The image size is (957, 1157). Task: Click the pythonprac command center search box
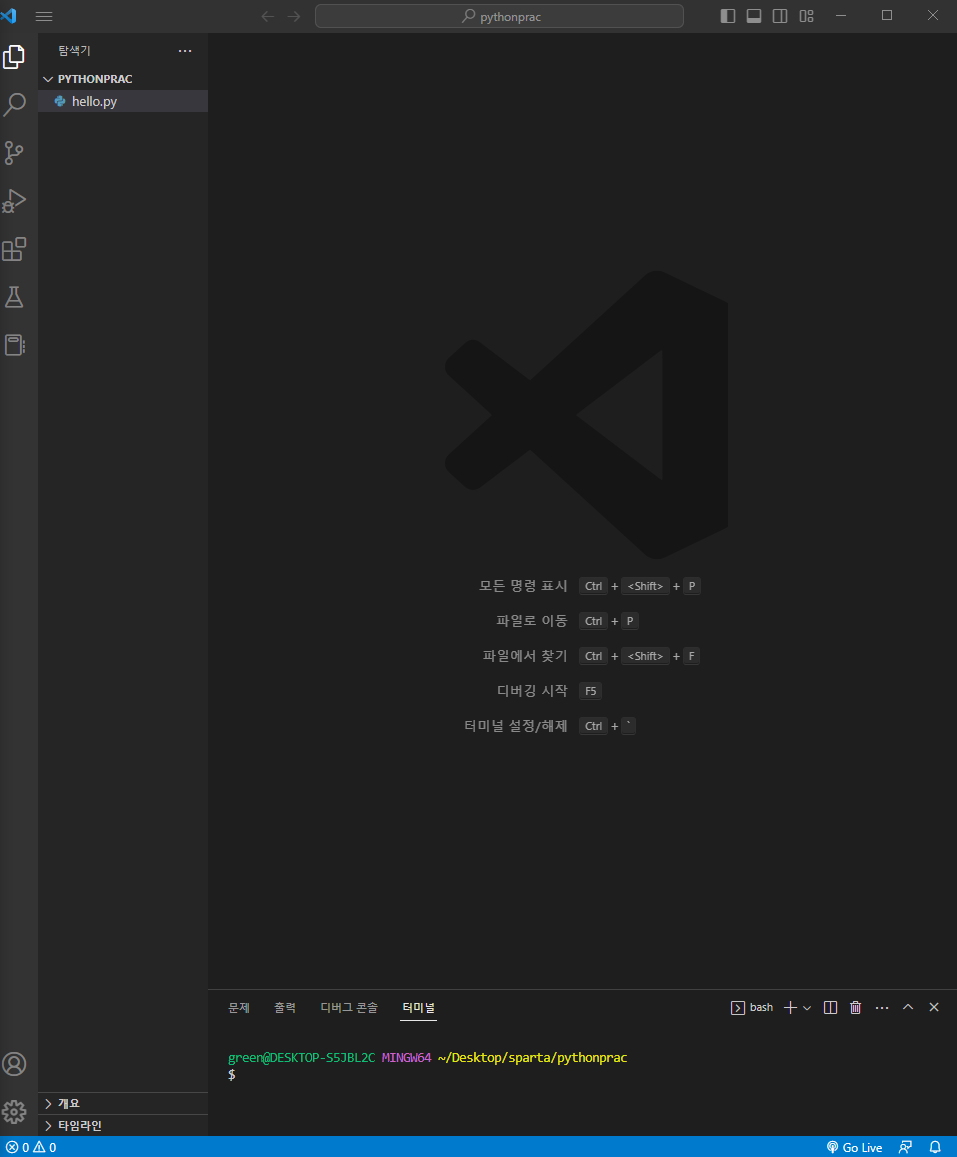pos(500,16)
